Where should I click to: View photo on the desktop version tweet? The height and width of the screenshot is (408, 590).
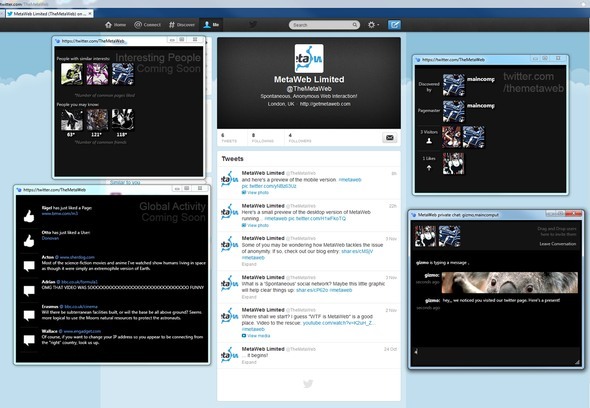pos(255,225)
